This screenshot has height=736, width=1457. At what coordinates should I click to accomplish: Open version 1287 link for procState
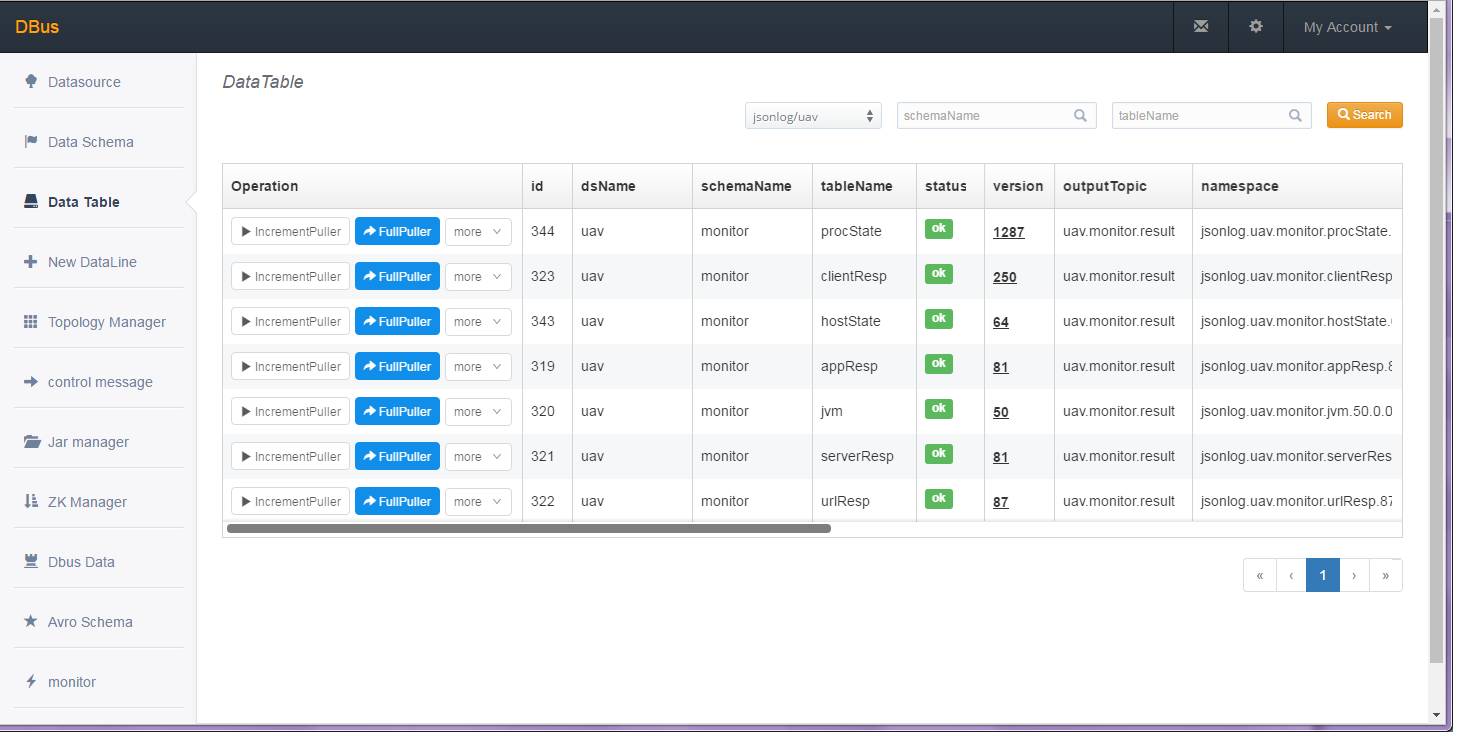1008,232
